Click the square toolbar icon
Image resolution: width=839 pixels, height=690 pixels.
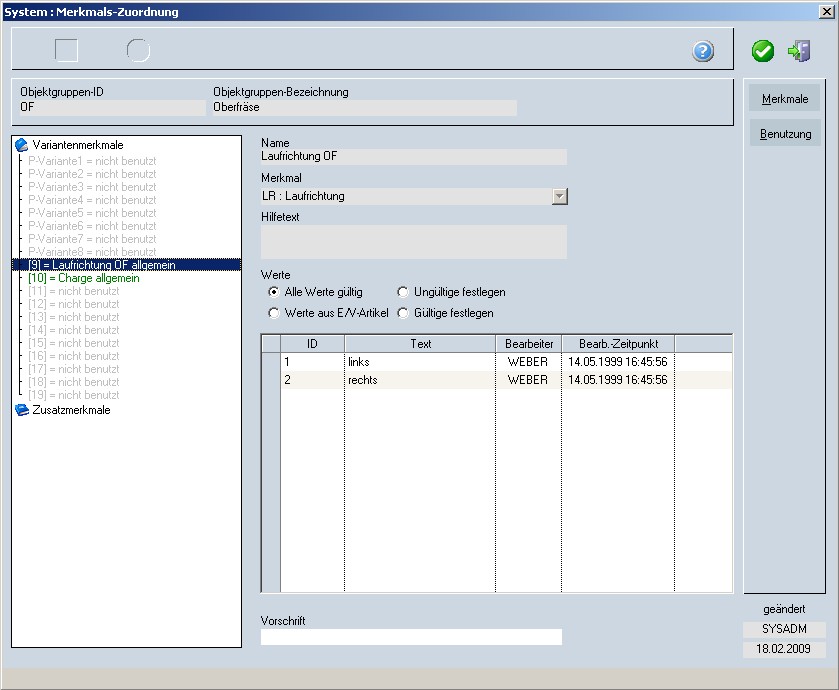click(66, 50)
